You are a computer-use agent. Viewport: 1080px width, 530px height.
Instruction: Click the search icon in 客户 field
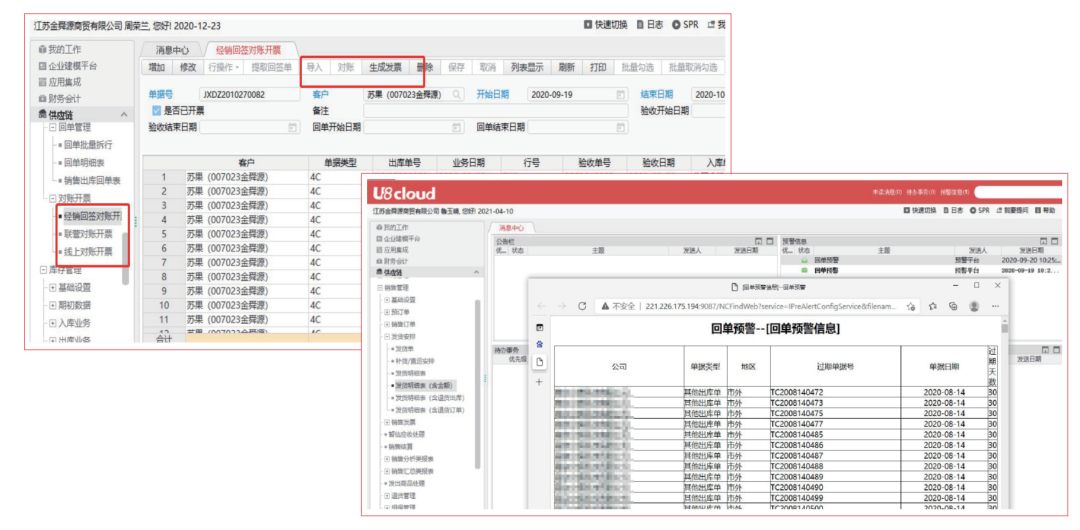pos(457,95)
